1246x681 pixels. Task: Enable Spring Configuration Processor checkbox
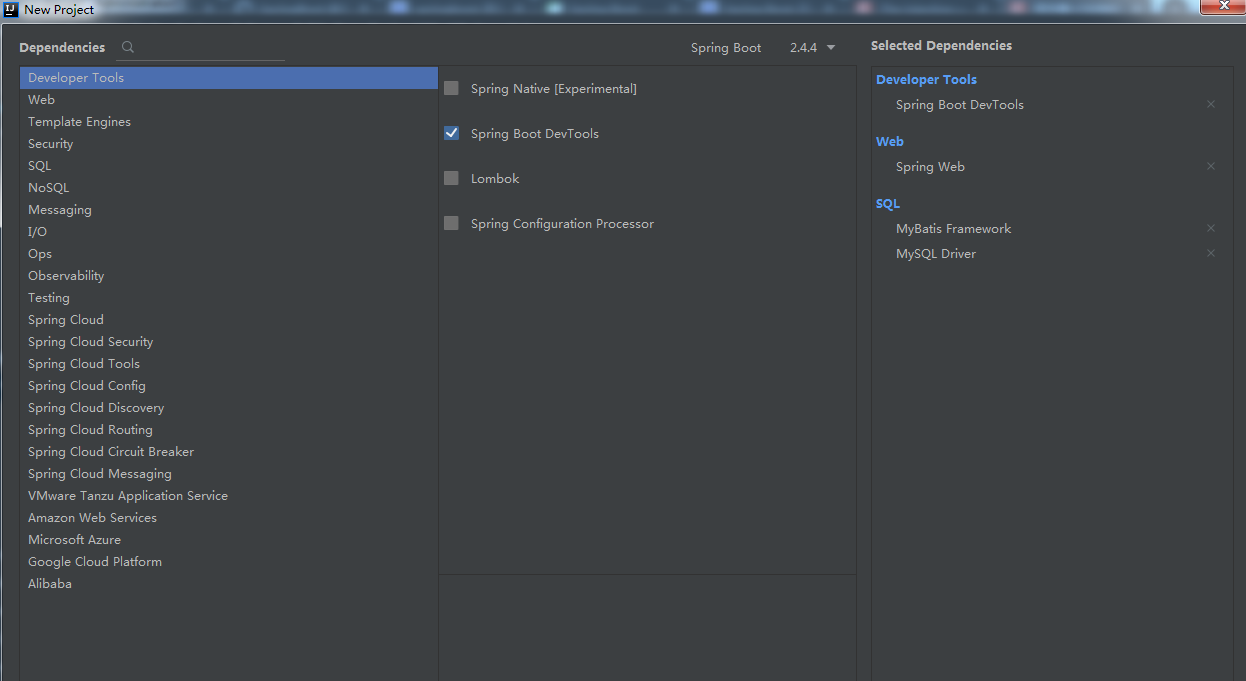tap(451, 223)
